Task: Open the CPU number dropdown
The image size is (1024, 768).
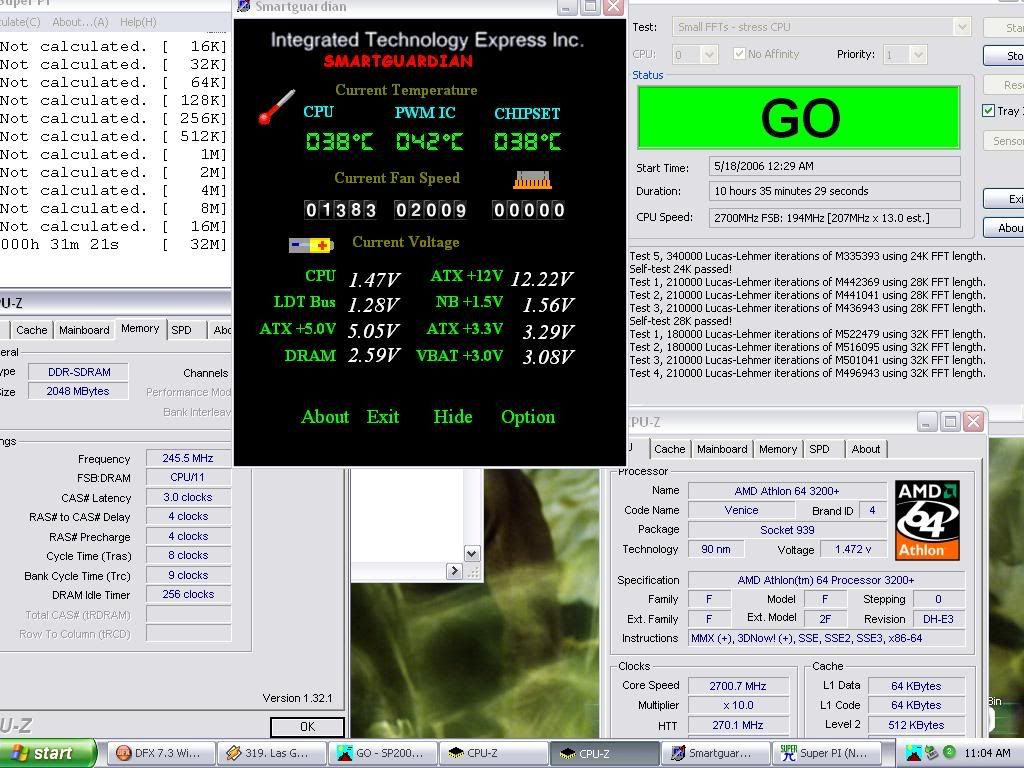Action: (708, 54)
